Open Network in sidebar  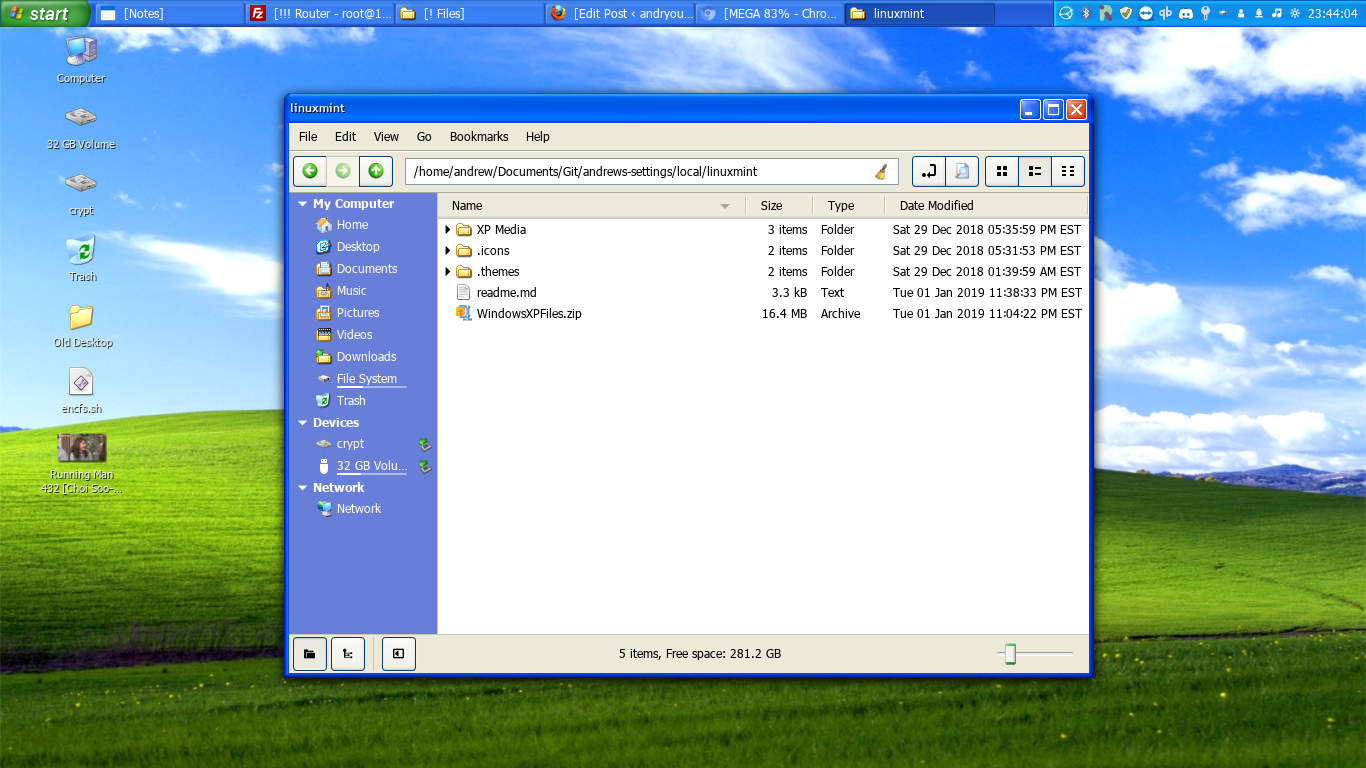coord(358,509)
